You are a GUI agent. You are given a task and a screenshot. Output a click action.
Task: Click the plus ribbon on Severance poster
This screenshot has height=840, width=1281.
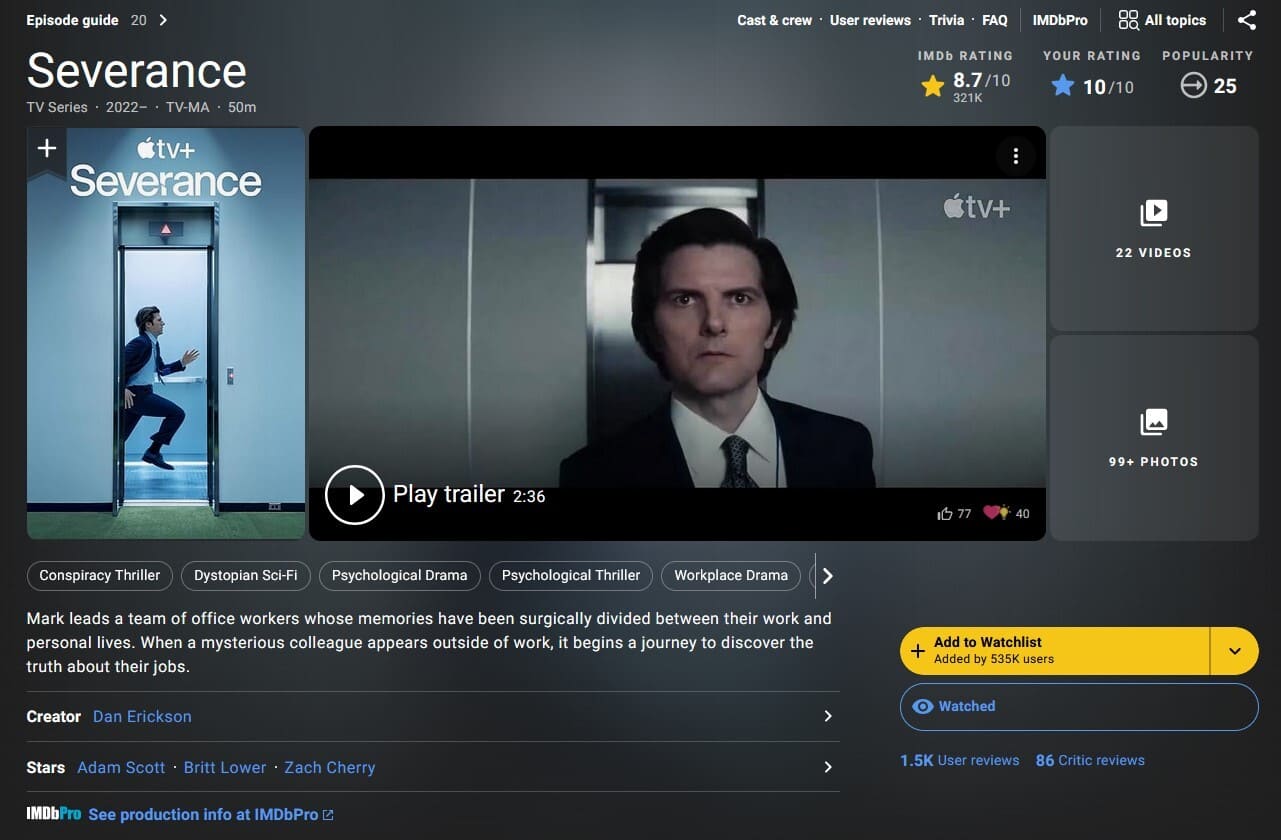[x=46, y=150]
